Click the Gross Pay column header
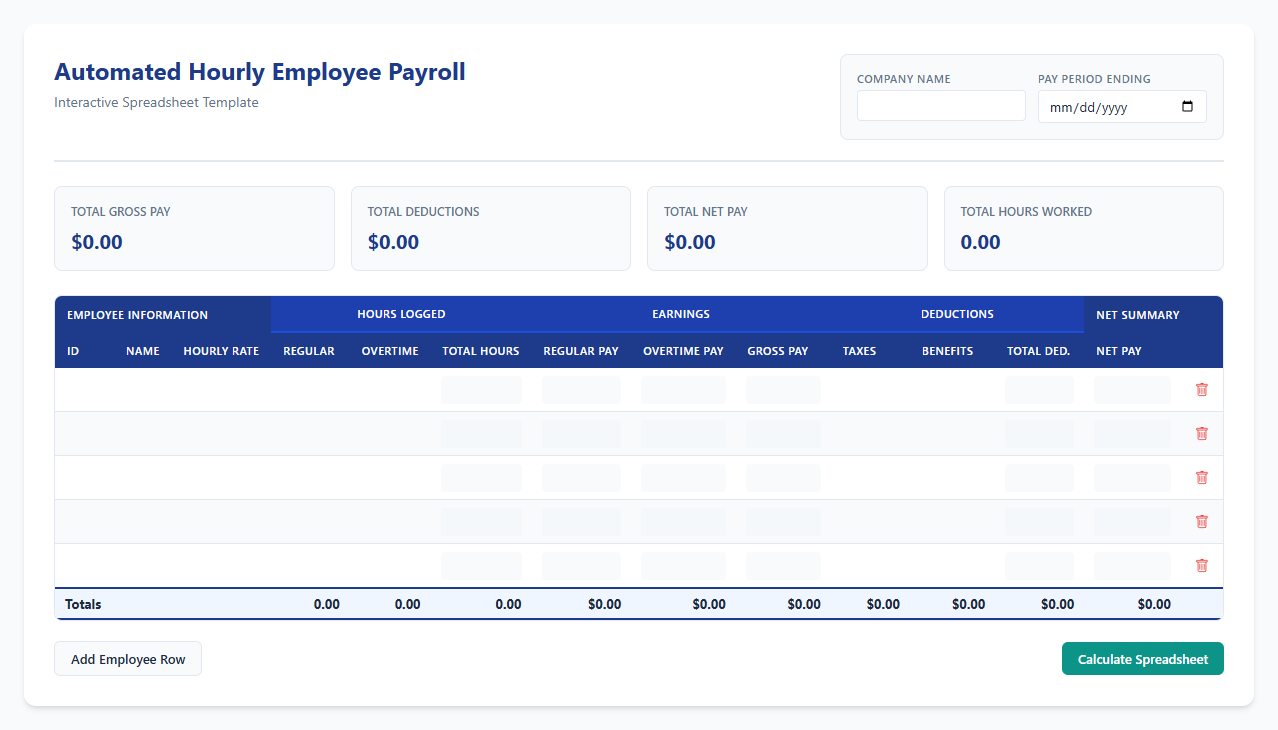The width and height of the screenshot is (1278, 730). click(x=778, y=351)
